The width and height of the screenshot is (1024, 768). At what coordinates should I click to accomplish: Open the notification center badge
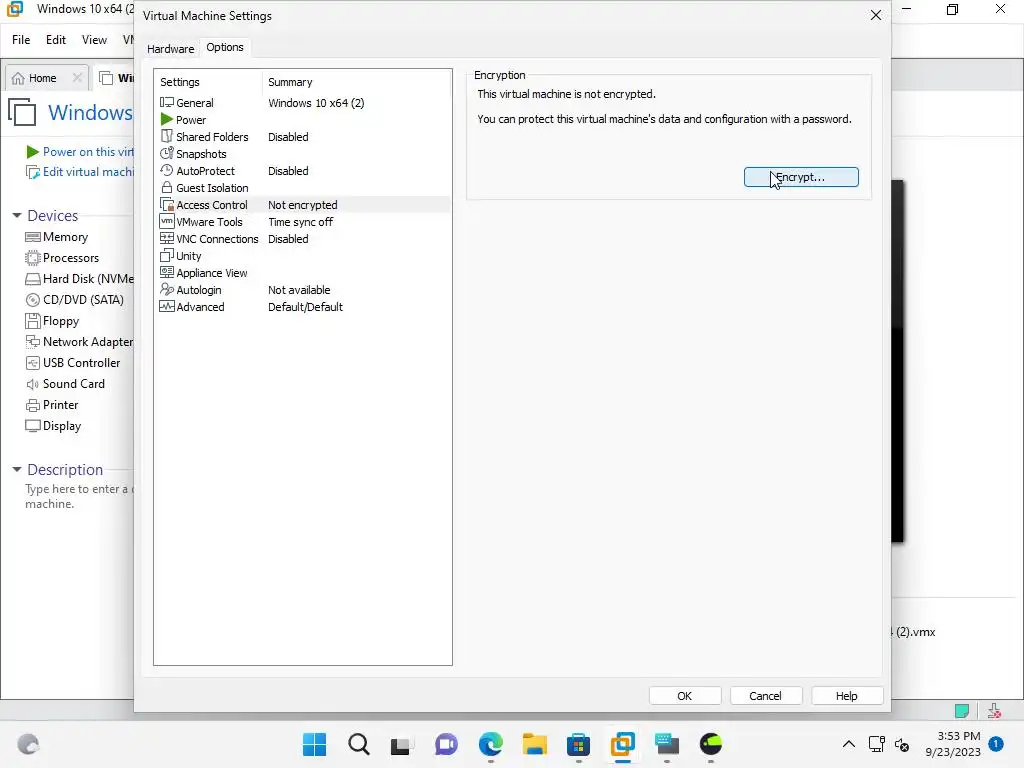click(996, 743)
